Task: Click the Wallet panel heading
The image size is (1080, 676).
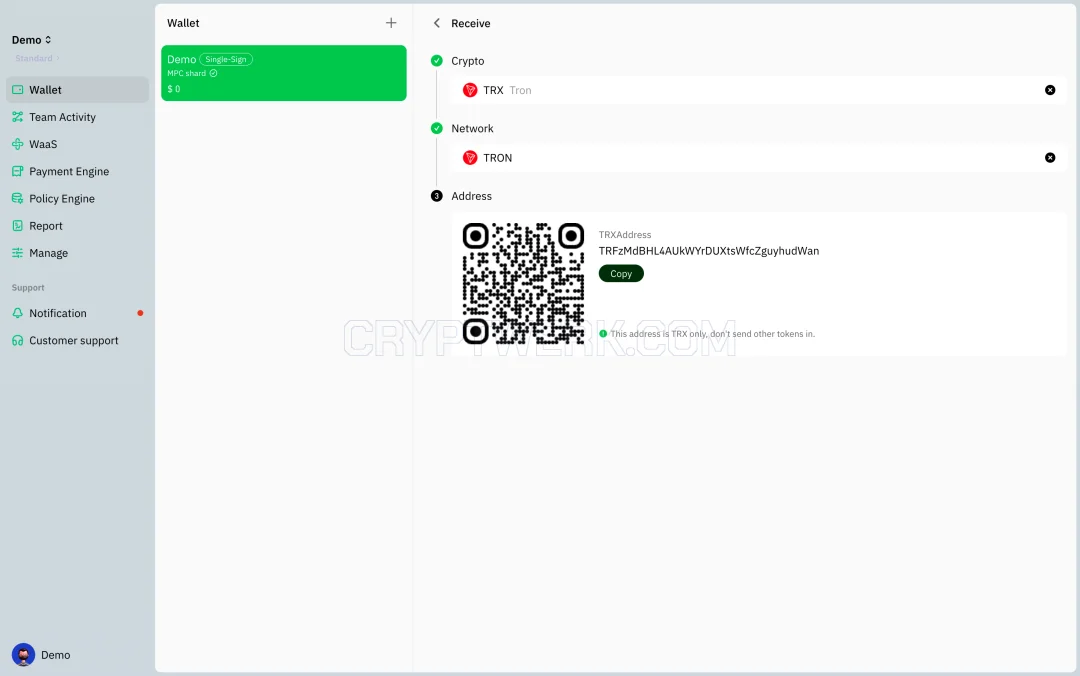Action: click(183, 23)
